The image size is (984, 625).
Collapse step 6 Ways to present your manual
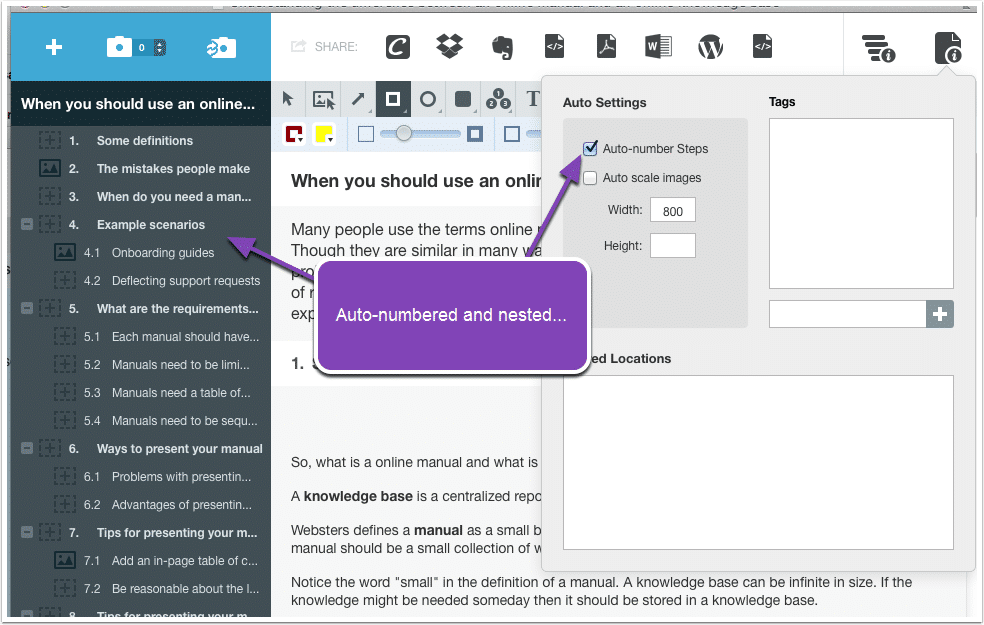coord(27,449)
